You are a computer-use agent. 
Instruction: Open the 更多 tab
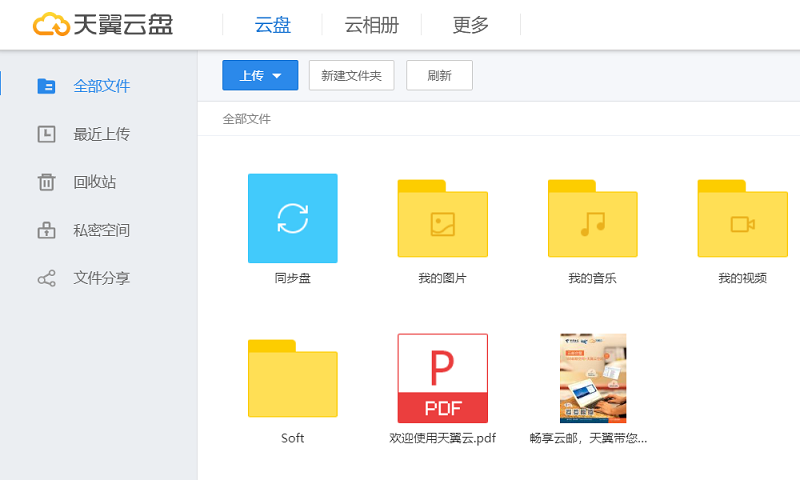point(471,26)
